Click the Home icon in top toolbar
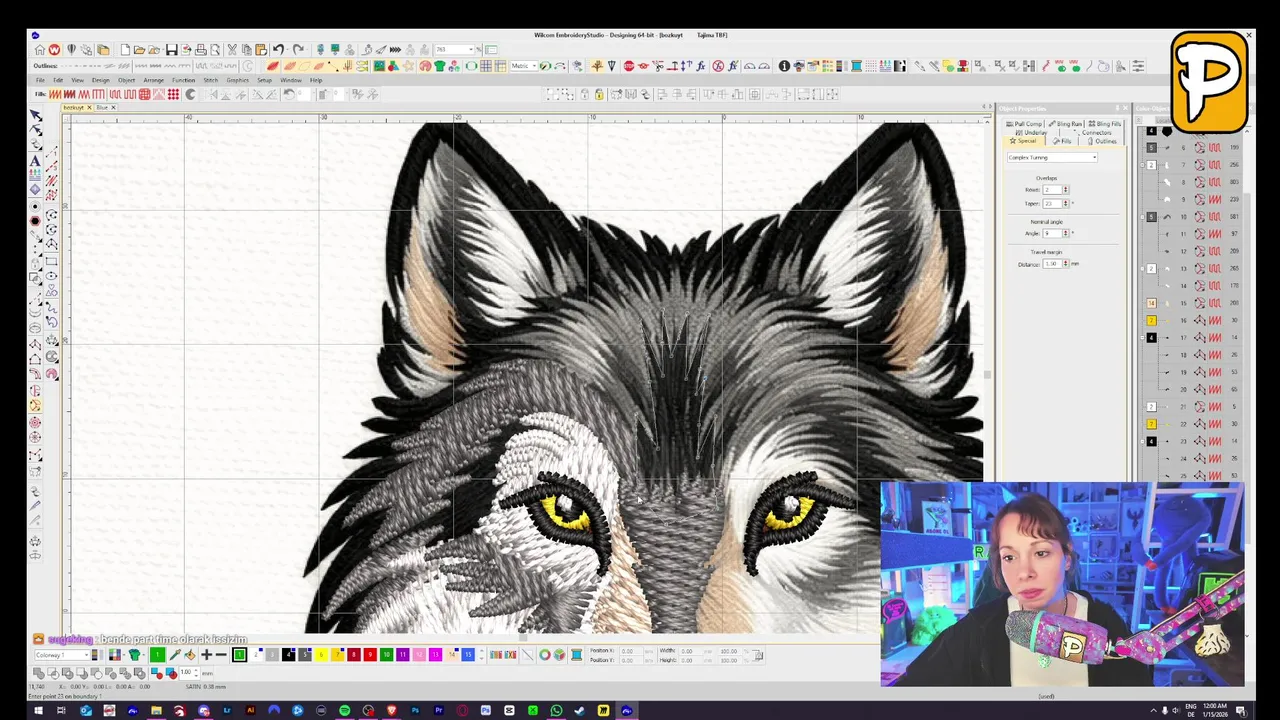 (x=39, y=49)
